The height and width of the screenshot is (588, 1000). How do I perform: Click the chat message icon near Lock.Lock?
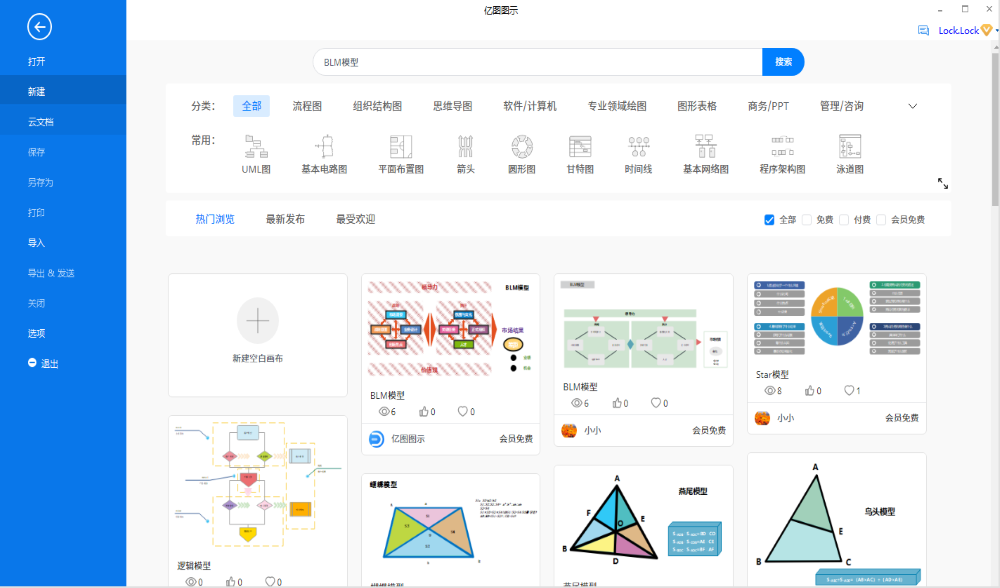[x=923, y=30]
